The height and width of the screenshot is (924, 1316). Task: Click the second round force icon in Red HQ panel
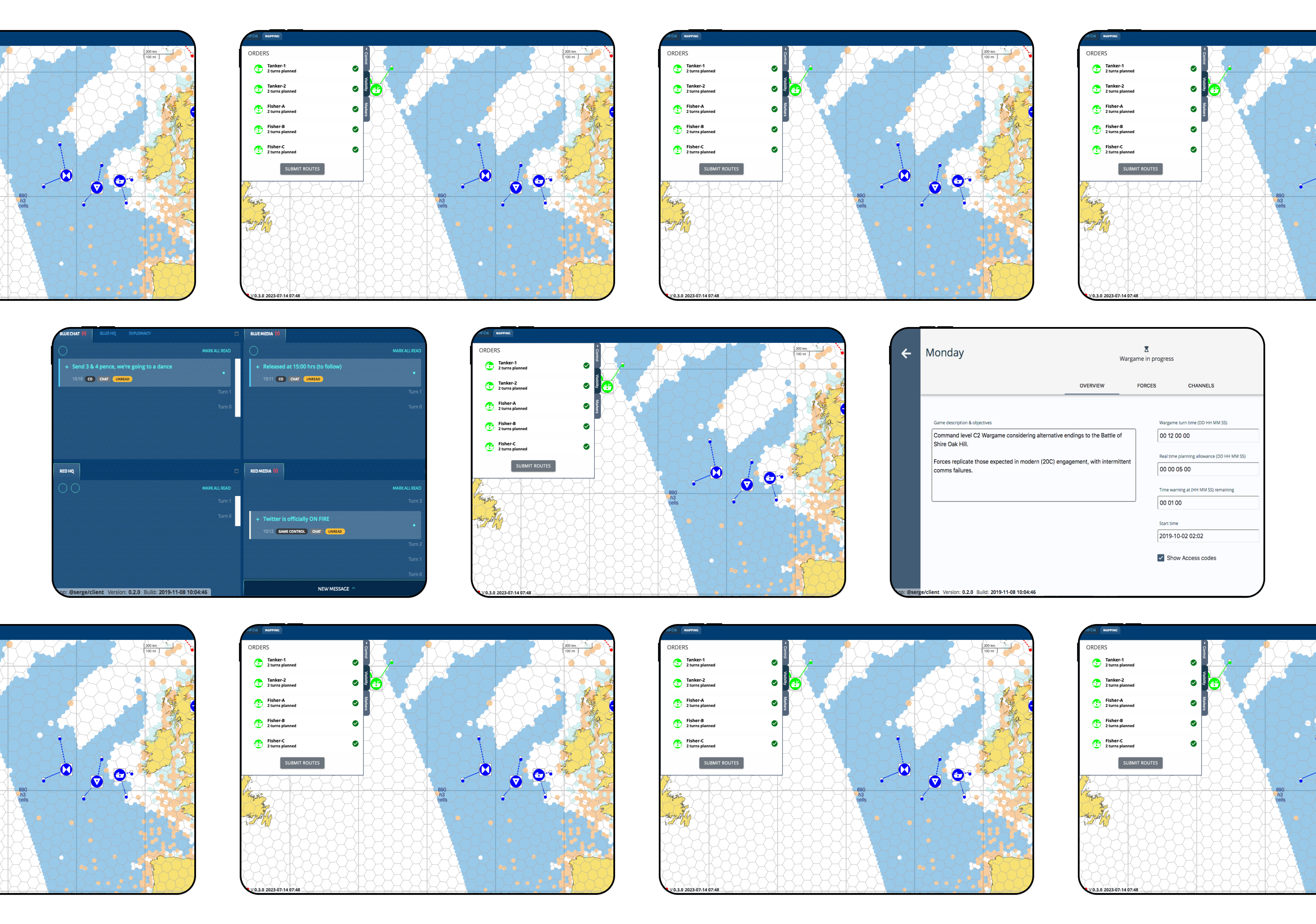tap(75, 488)
